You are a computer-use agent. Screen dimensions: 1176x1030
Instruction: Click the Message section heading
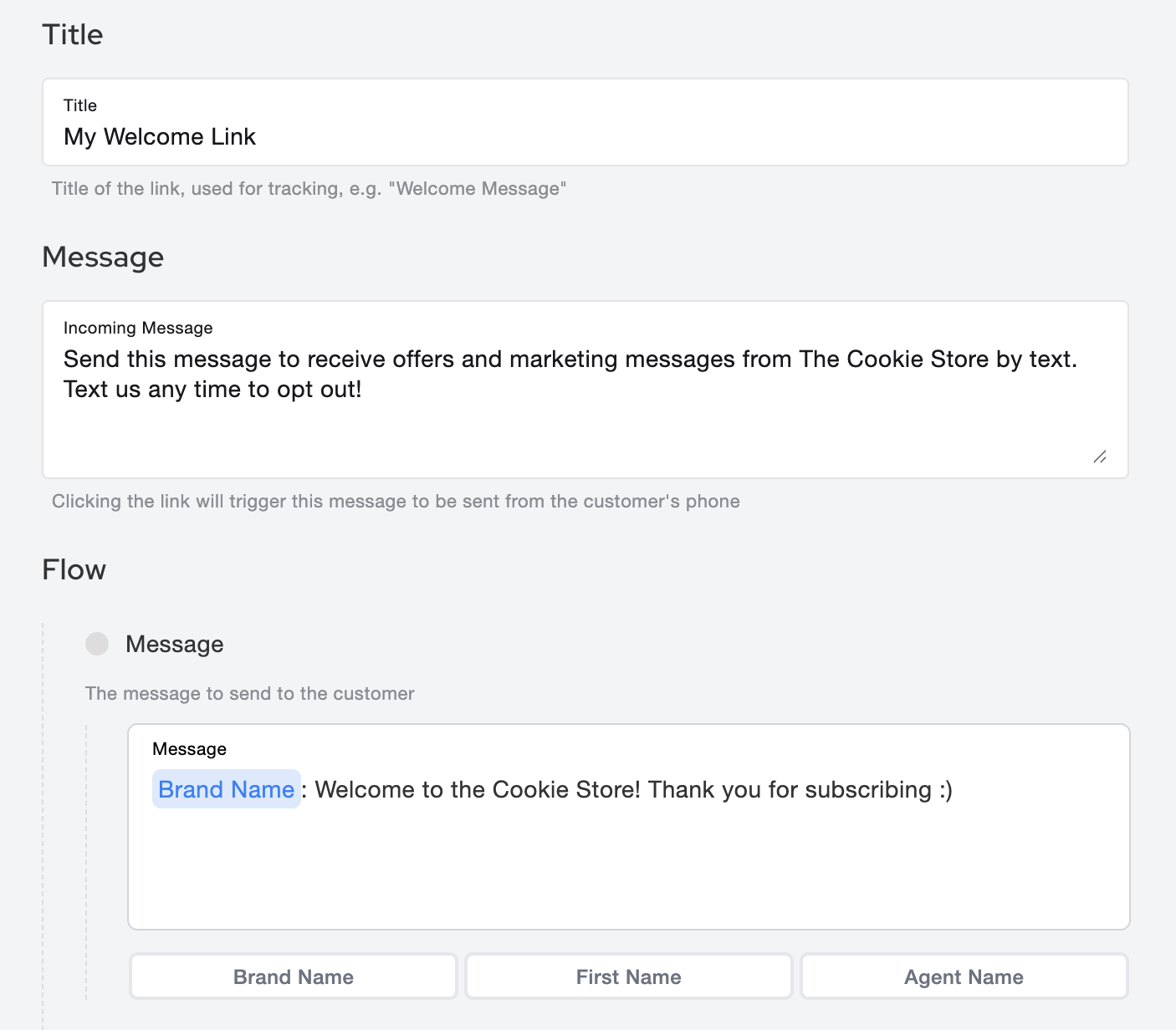[103, 257]
